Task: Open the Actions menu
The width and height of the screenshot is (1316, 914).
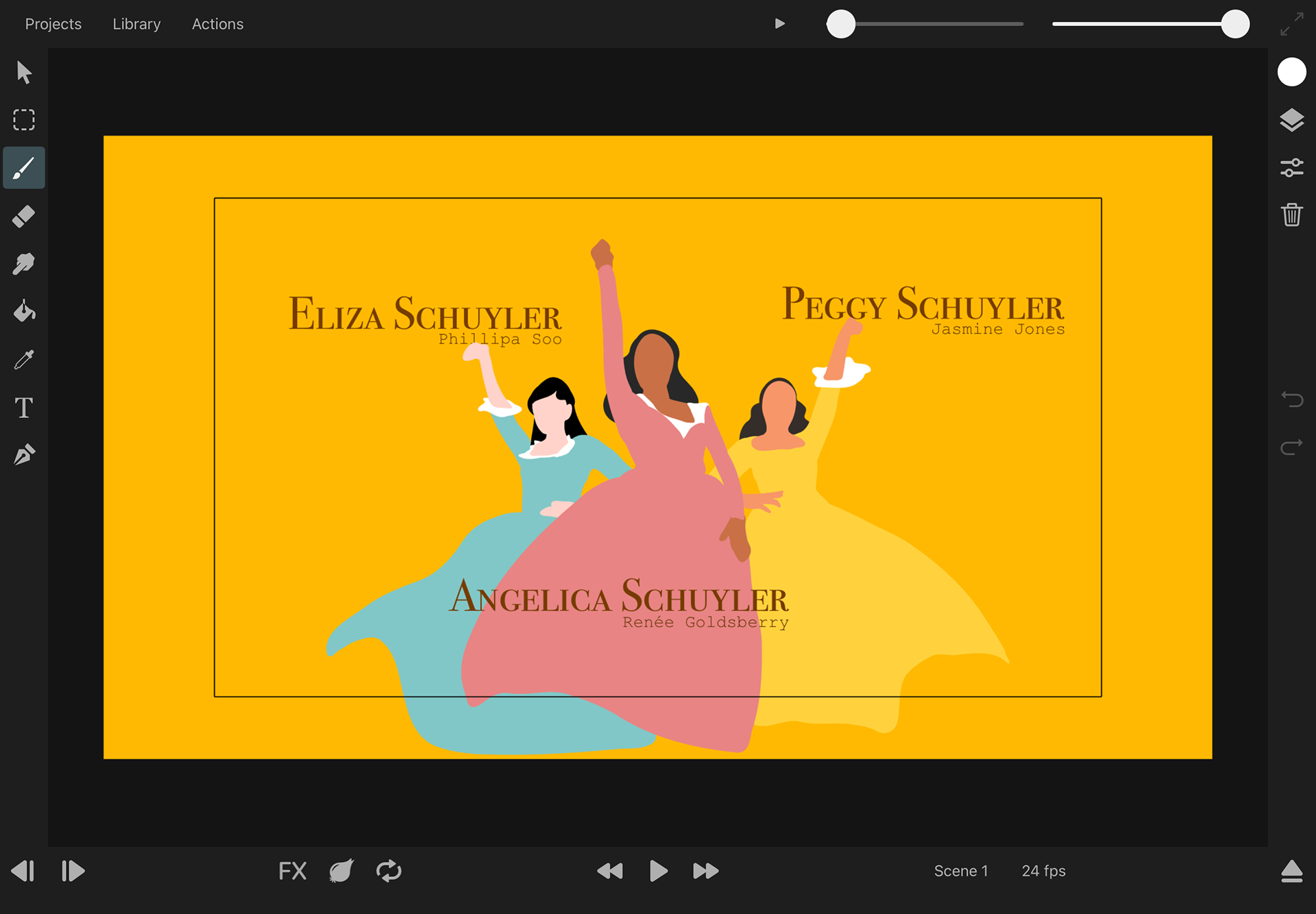Action: coord(217,24)
